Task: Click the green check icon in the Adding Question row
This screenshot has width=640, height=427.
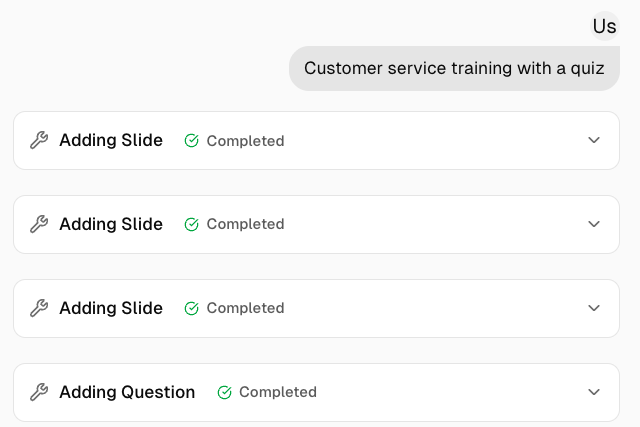Action: (x=224, y=393)
